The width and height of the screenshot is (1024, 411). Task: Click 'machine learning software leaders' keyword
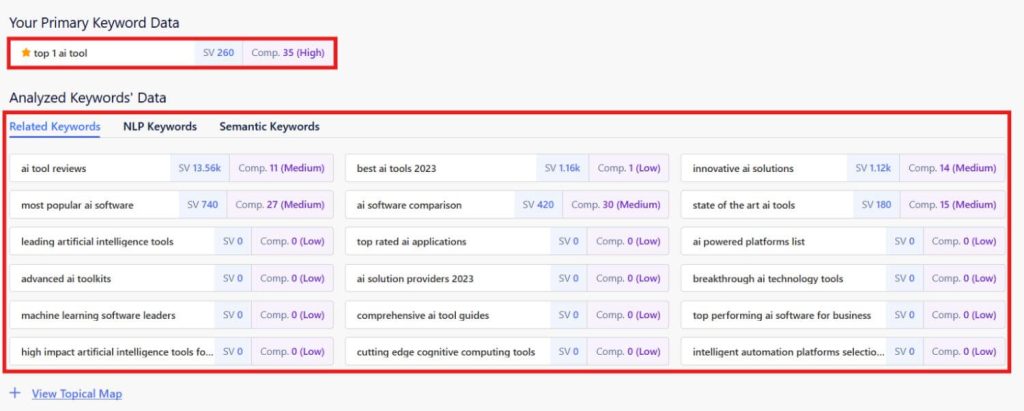coord(98,315)
